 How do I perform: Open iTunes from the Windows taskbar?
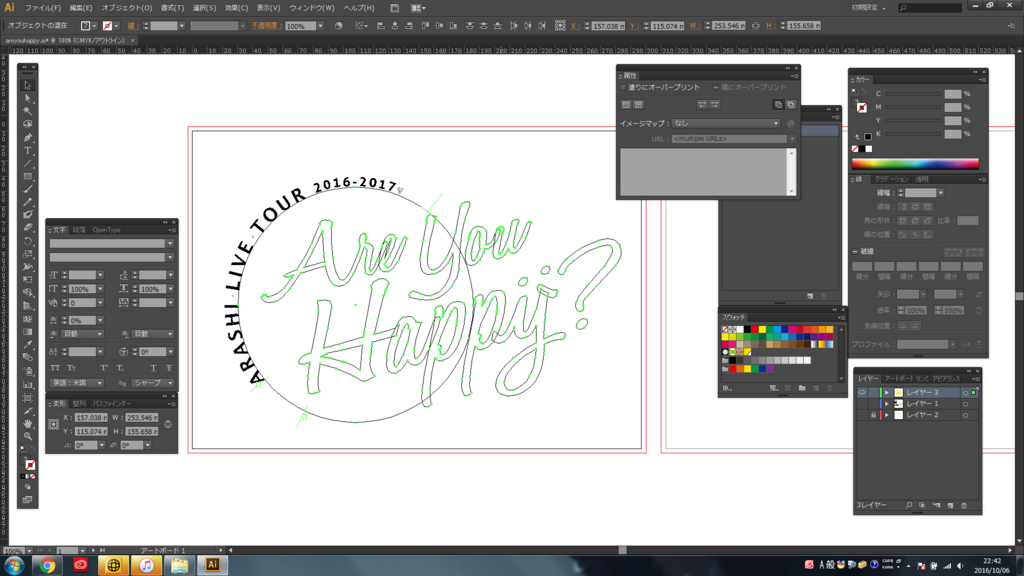[146, 566]
